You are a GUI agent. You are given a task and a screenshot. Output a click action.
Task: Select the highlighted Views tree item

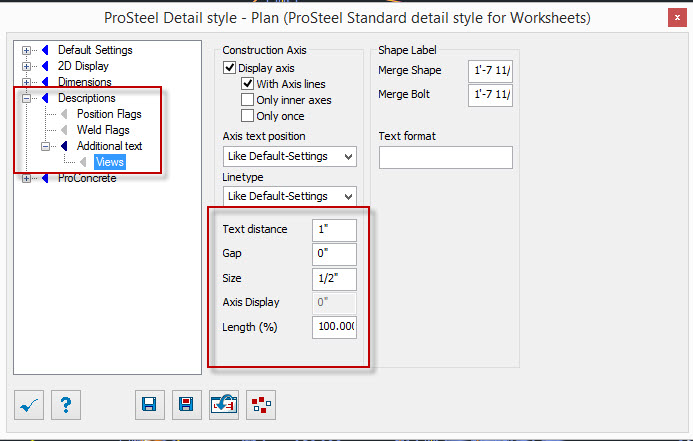tap(110, 162)
